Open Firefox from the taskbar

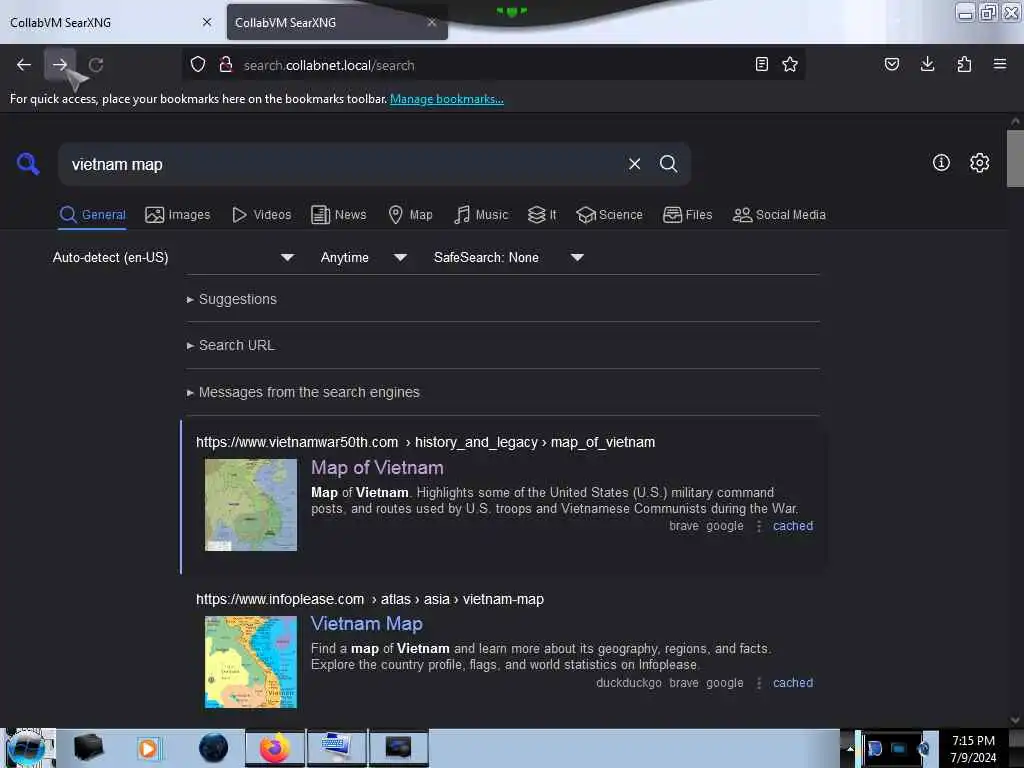[275, 748]
